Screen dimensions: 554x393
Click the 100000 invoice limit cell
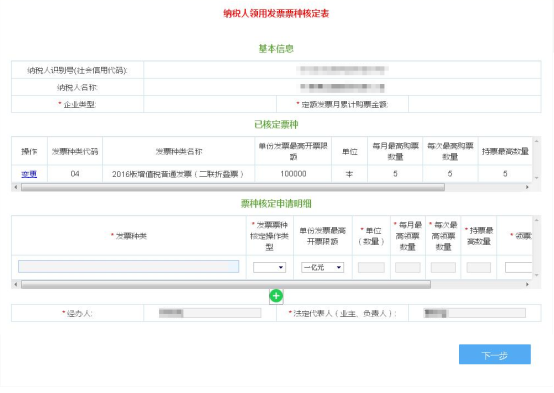(x=293, y=174)
